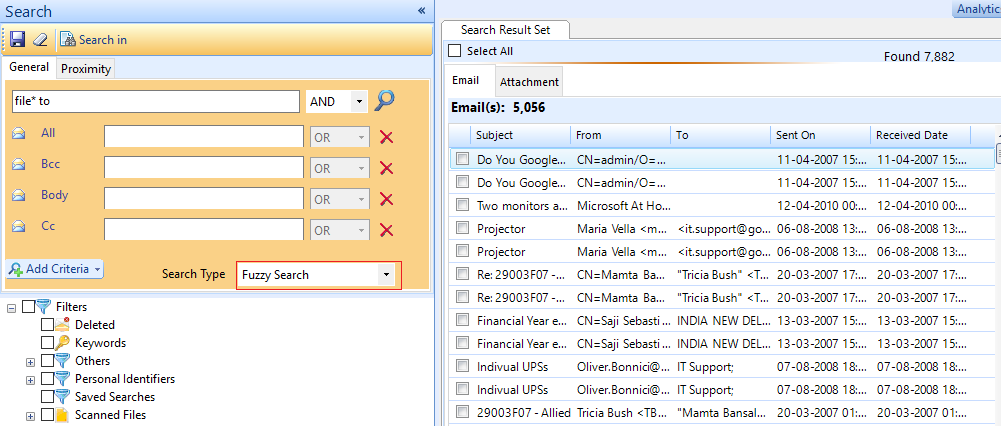Tick checkbox for Two monitors email row

tap(462, 205)
